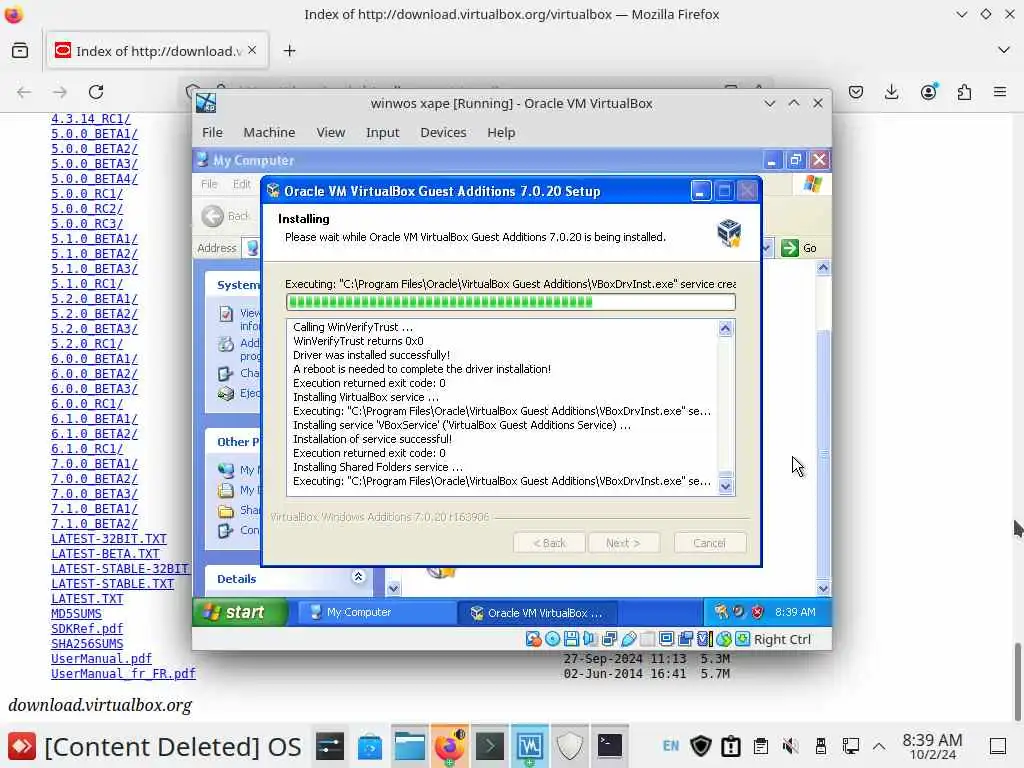The height and width of the screenshot is (768, 1024).
Task: Click the green Go arrow in My Computer address bar
Action: pyautogui.click(x=790, y=248)
